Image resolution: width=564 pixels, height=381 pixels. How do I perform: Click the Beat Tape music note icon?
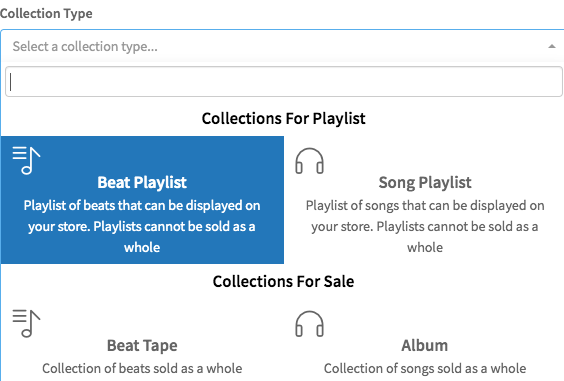pyautogui.click(x=26, y=323)
